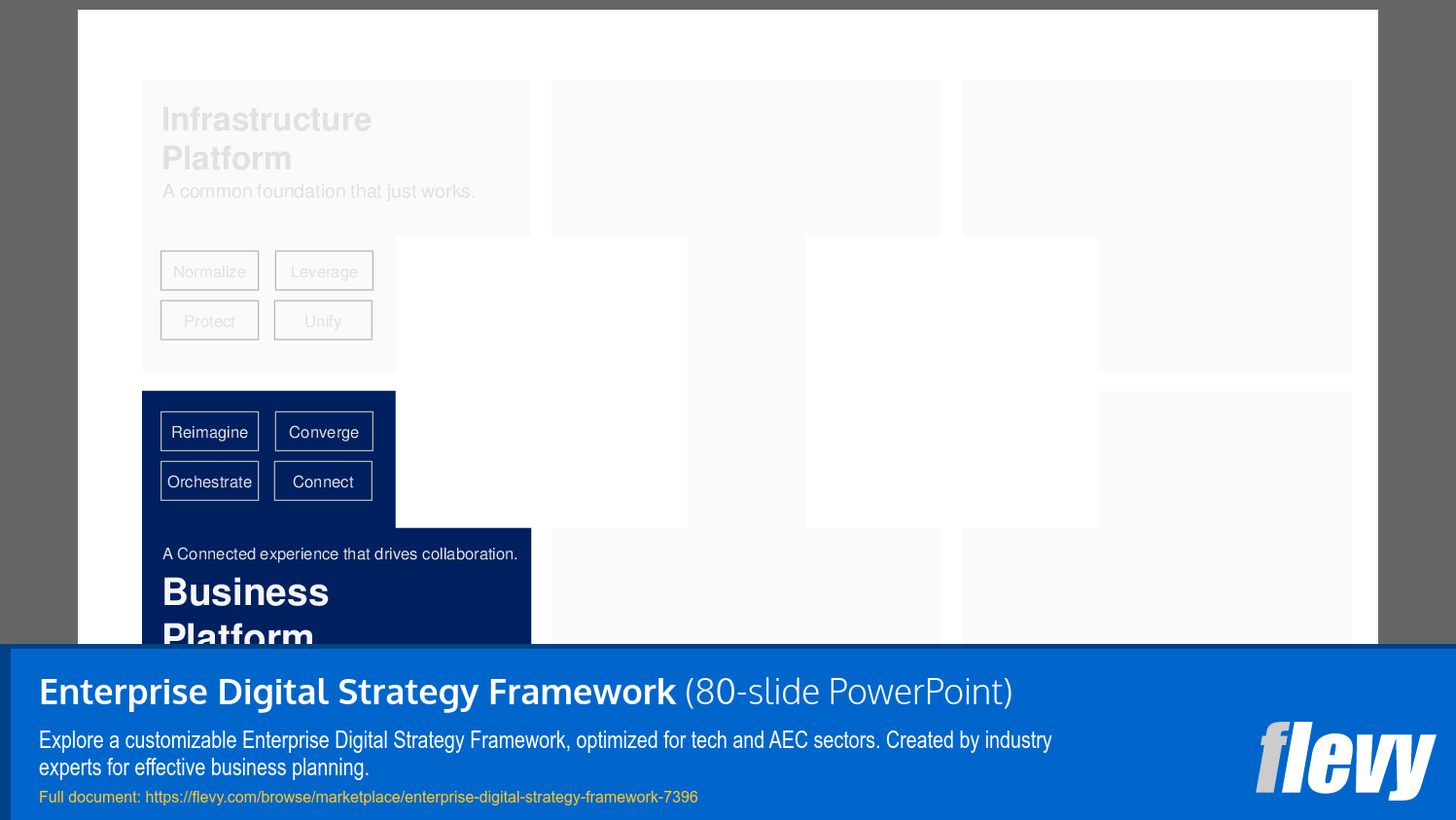Select the Orchestrate box
The width and height of the screenshot is (1456, 820).
point(209,481)
